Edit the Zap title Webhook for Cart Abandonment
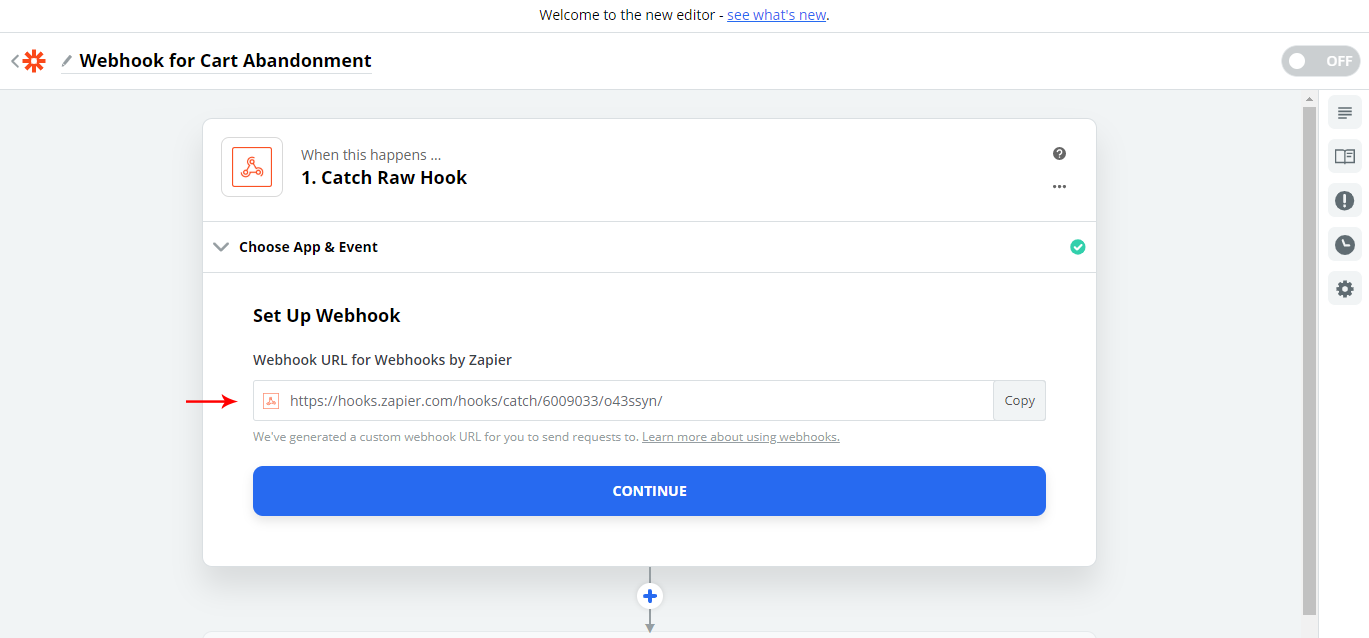The width and height of the screenshot is (1369, 638). pos(225,61)
